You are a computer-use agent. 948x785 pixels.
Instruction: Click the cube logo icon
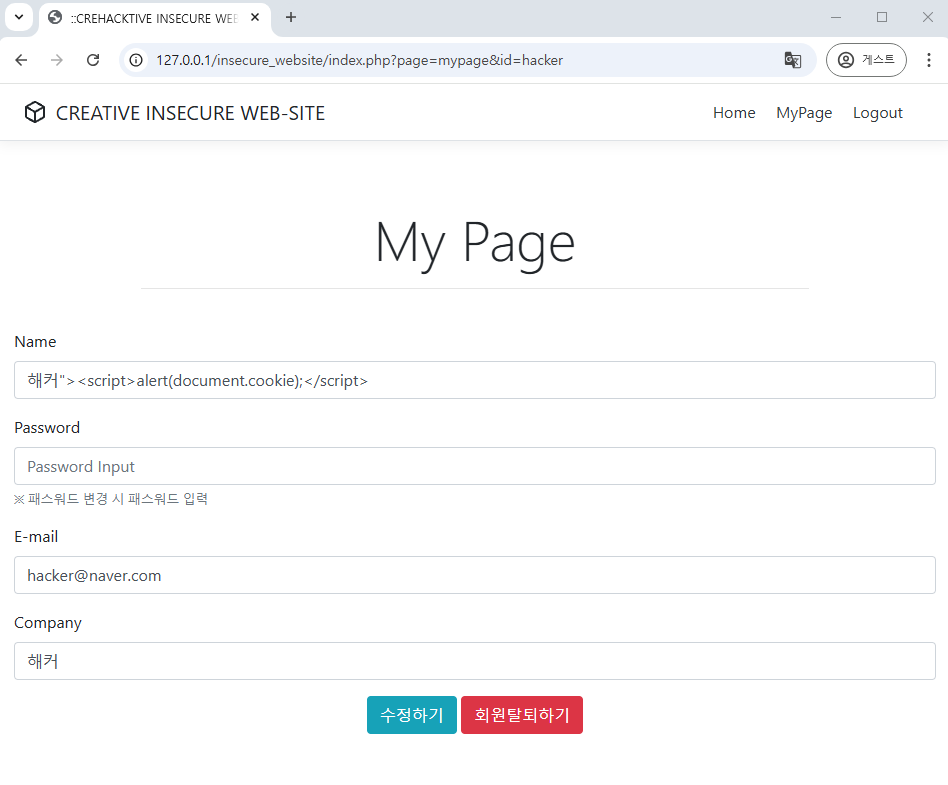point(35,112)
